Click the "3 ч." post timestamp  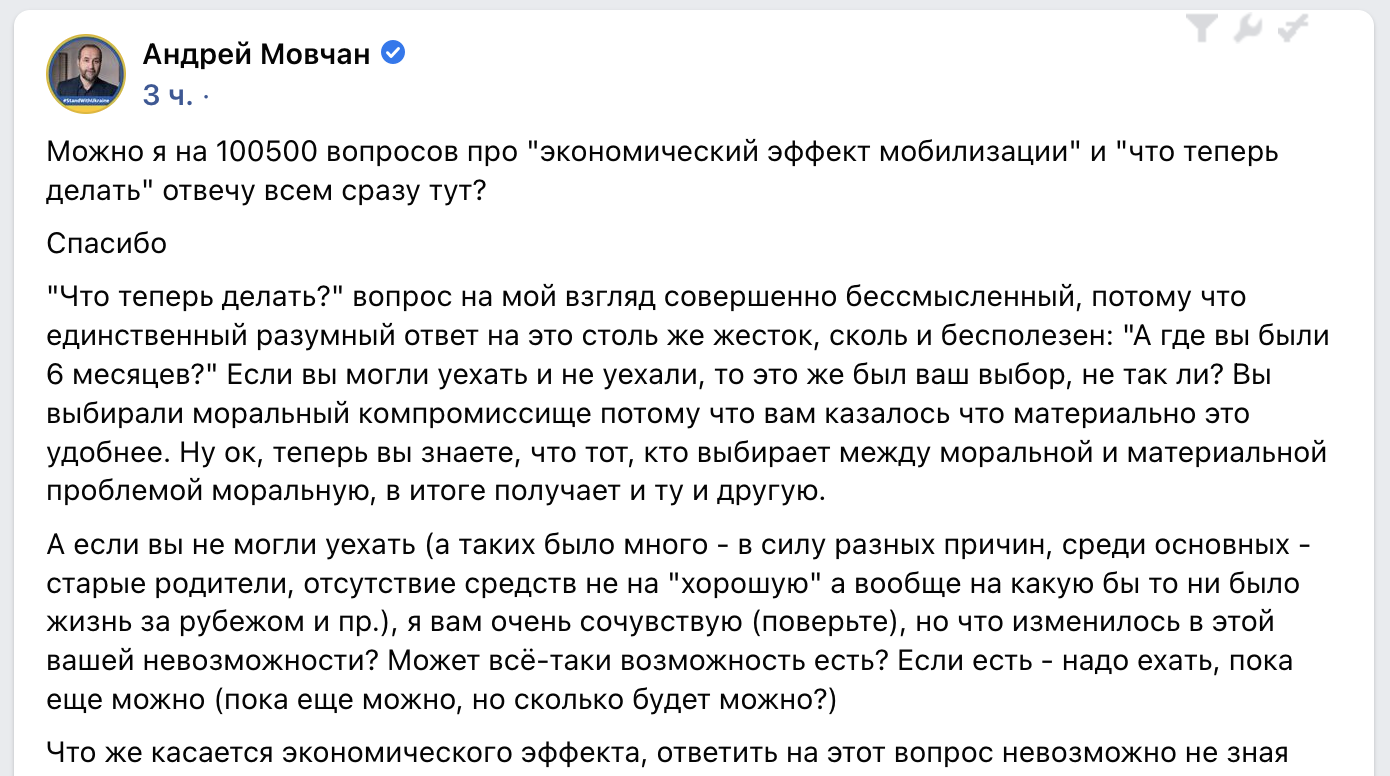click(167, 95)
